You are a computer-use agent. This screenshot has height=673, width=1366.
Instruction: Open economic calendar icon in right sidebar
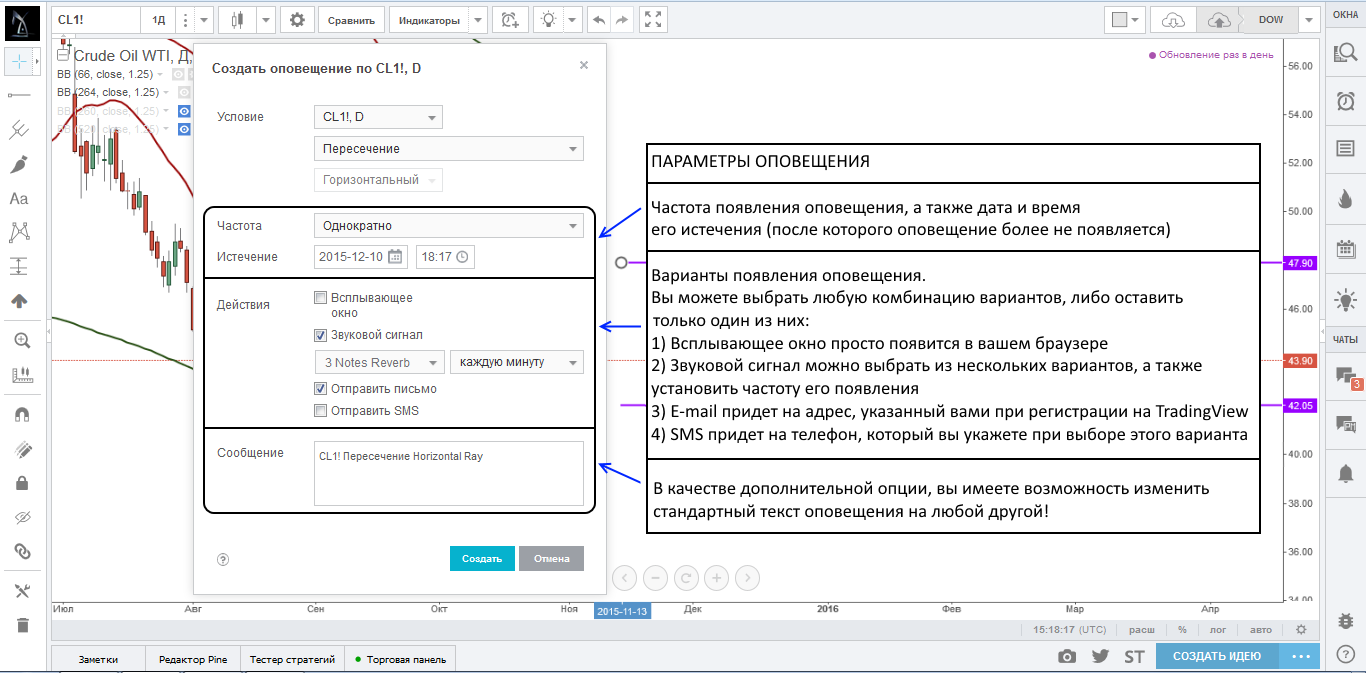[1345, 248]
